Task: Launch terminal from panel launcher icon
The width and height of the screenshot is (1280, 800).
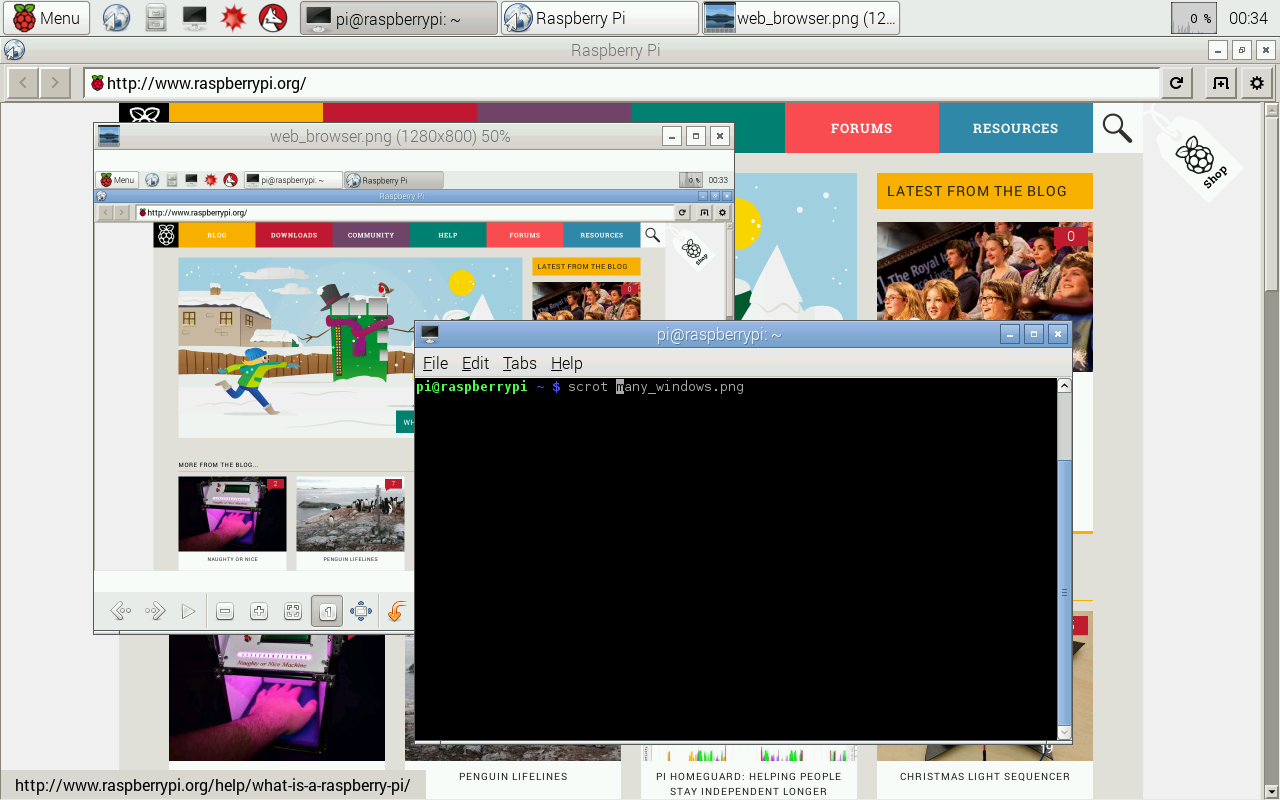Action: click(x=194, y=18)
